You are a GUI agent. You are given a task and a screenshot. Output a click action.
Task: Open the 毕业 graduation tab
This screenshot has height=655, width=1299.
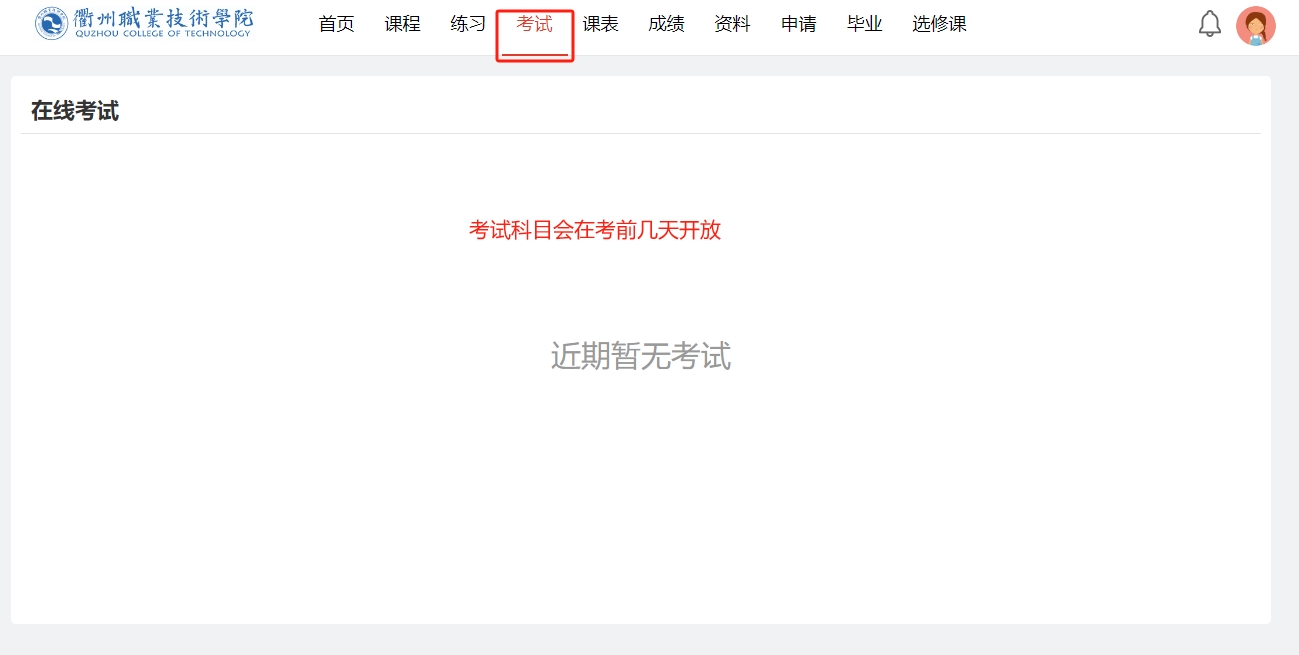click(x=864, y=24)
